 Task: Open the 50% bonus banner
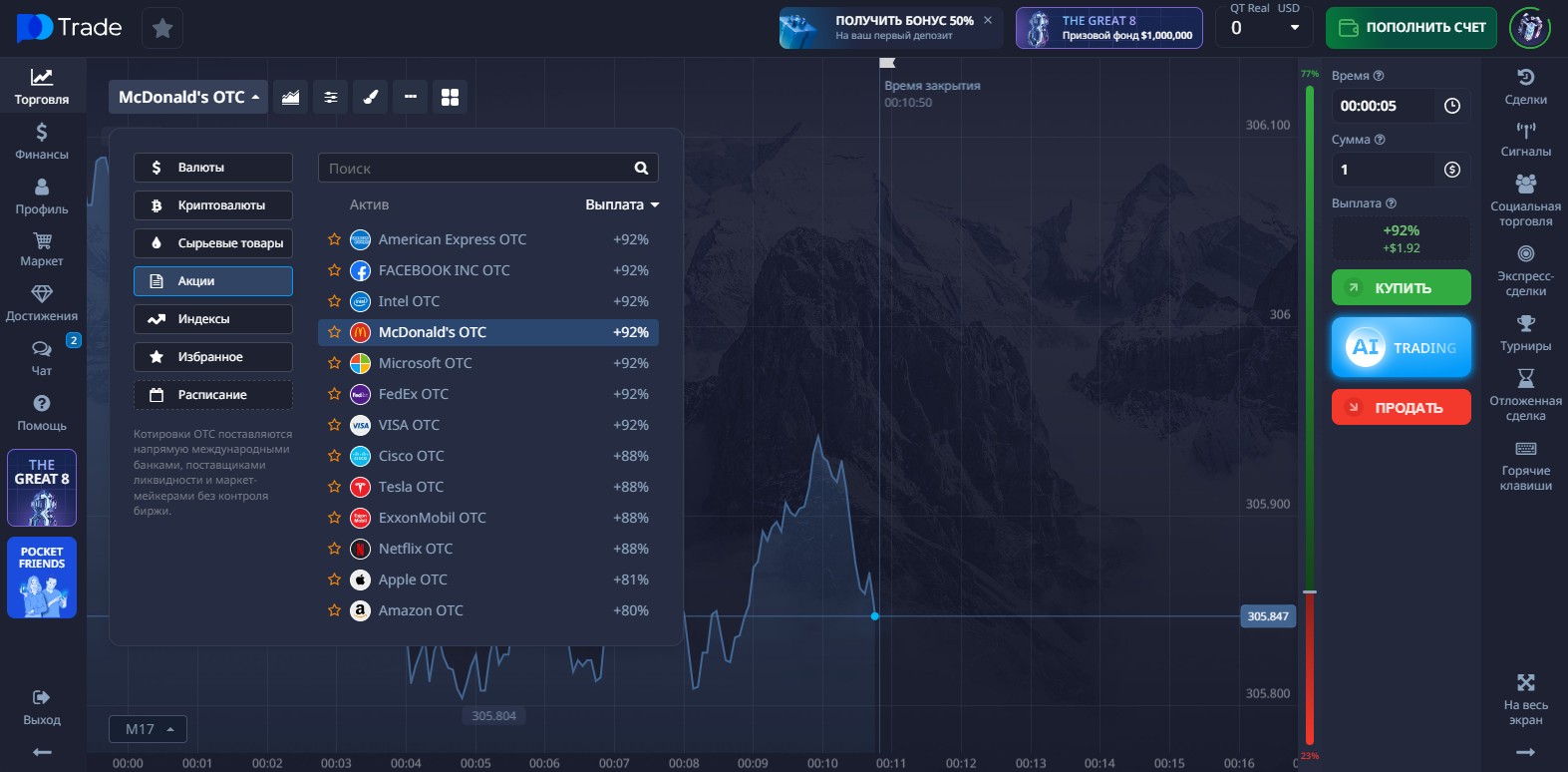(x=890, y=28)
